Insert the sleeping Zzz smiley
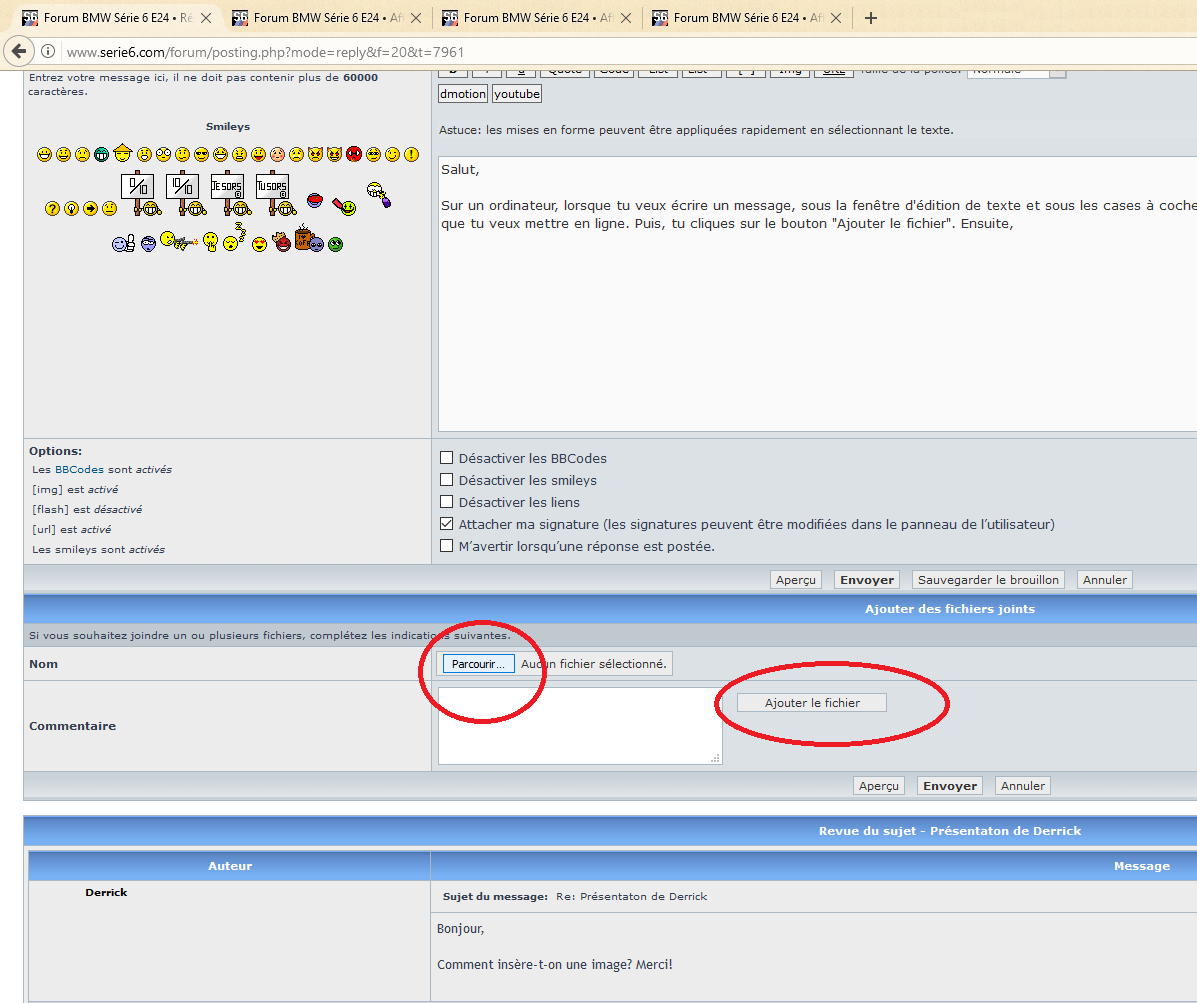Screen dimensions: 1197x1003 click(x=233, y=238)
